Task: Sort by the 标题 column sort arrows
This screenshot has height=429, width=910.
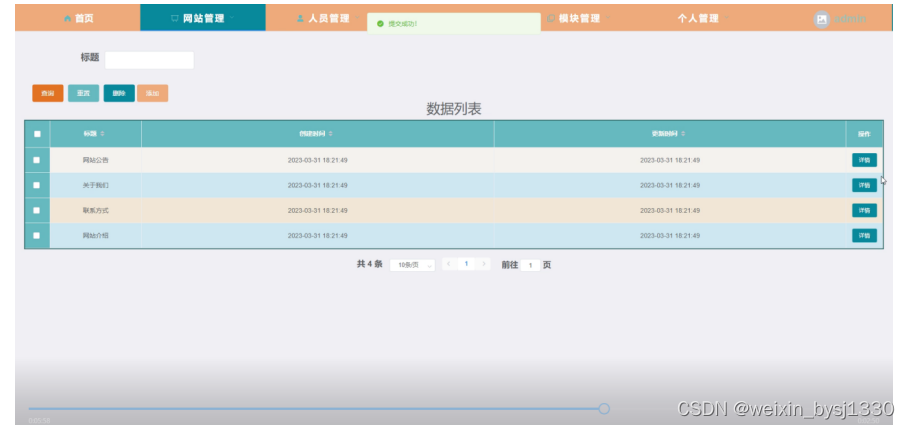Action: [103, 134]
